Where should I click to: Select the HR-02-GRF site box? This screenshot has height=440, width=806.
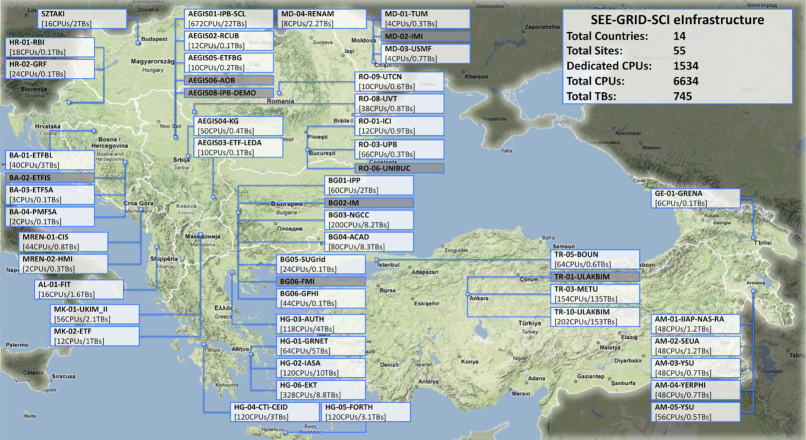pos(50,69)
